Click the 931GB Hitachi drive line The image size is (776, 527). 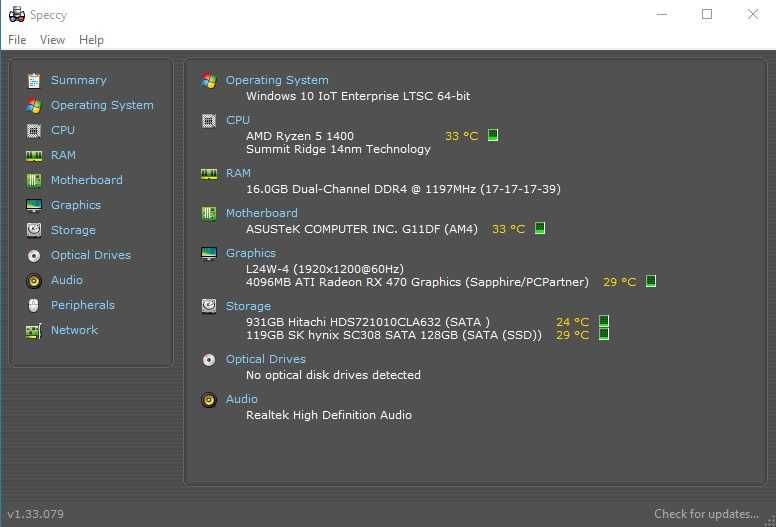tap(368, 322)
